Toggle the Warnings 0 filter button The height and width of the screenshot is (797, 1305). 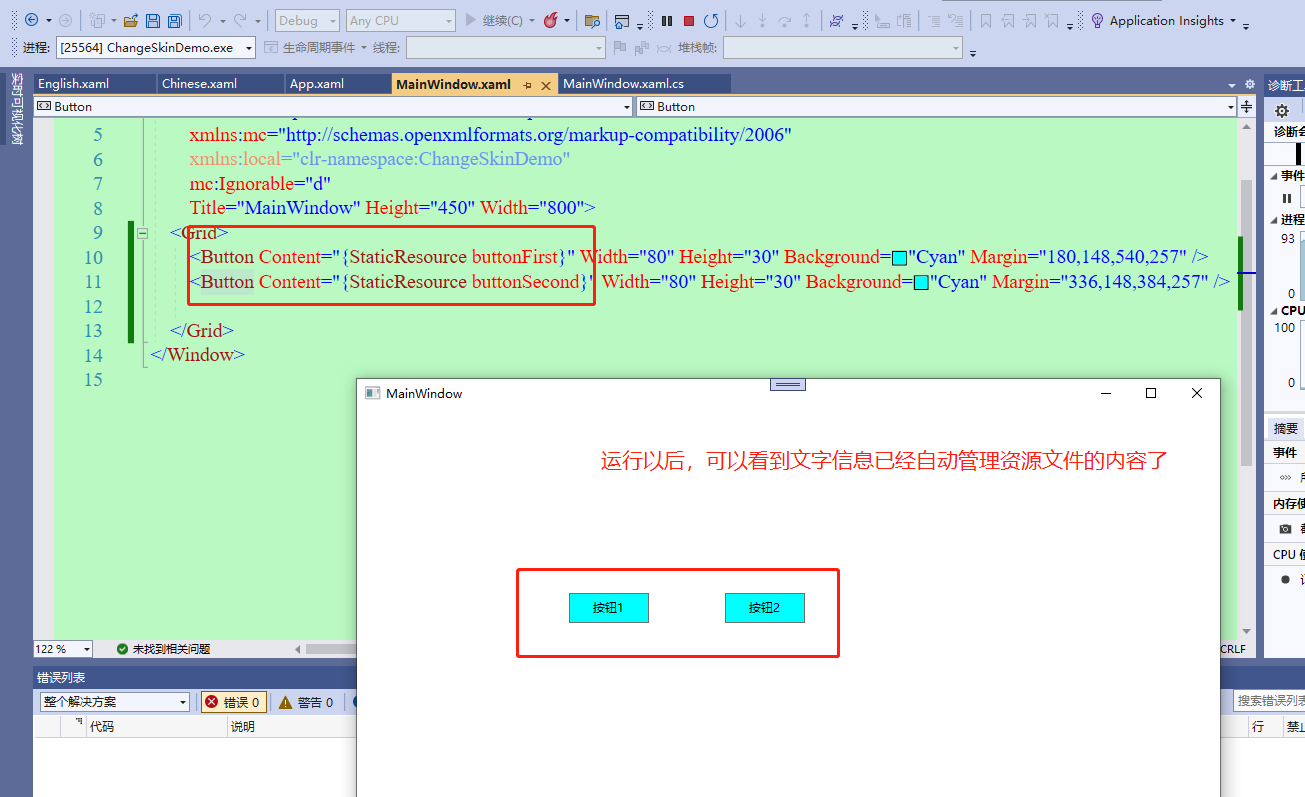coord(306,702)
